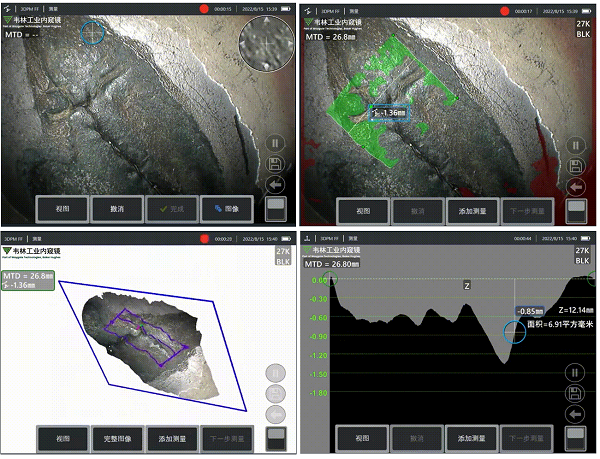Toggle the split-screen square in the 3D point cloud view
This screenshot has width=600, height=459.
(275, 438)
